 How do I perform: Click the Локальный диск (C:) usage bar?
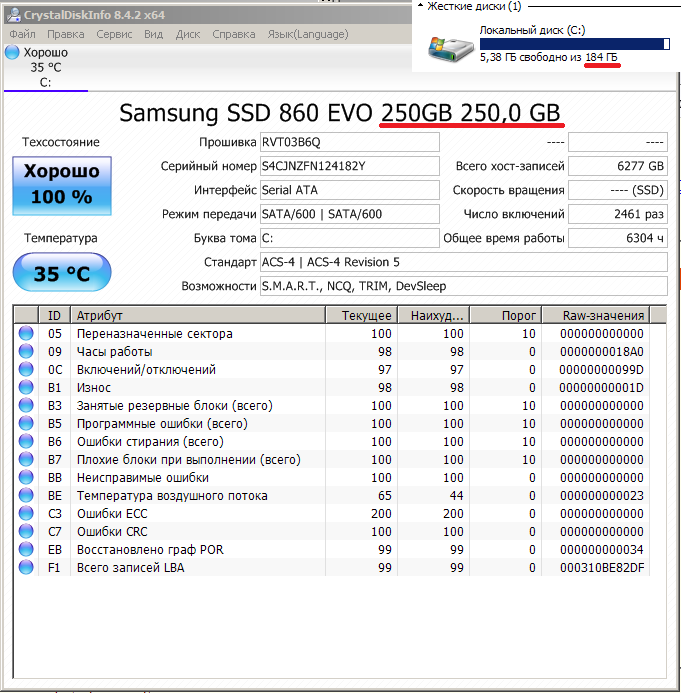coord(575,44)
